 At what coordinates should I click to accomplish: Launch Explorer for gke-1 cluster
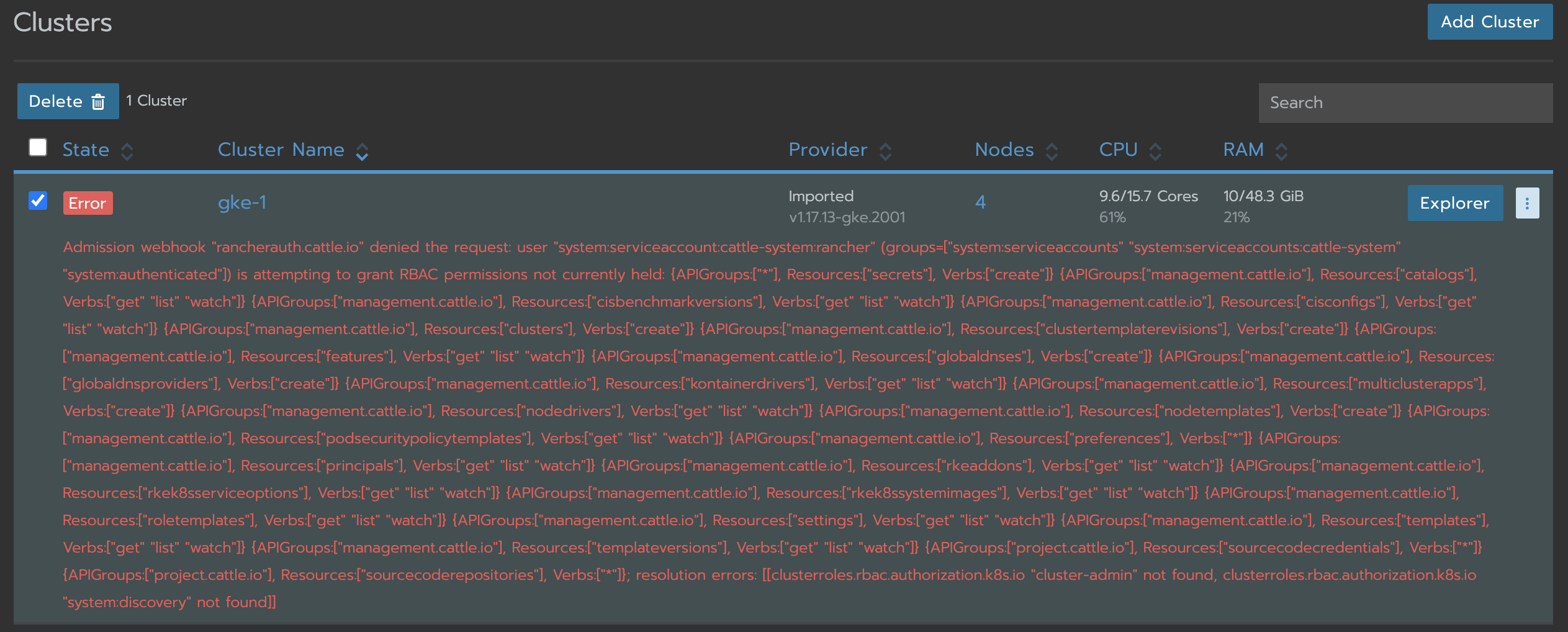pos(1455,203)
